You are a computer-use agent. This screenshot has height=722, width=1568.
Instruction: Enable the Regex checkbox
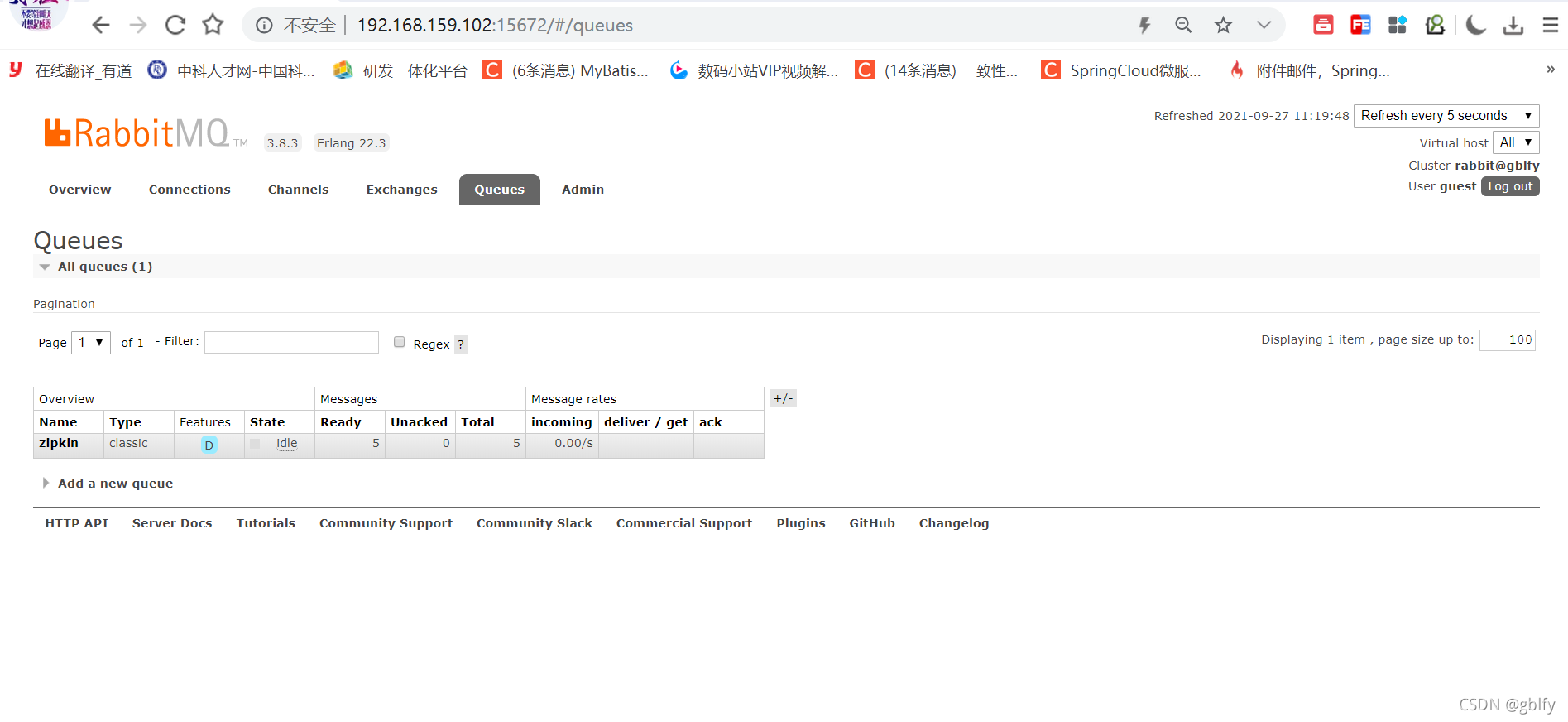400,342
